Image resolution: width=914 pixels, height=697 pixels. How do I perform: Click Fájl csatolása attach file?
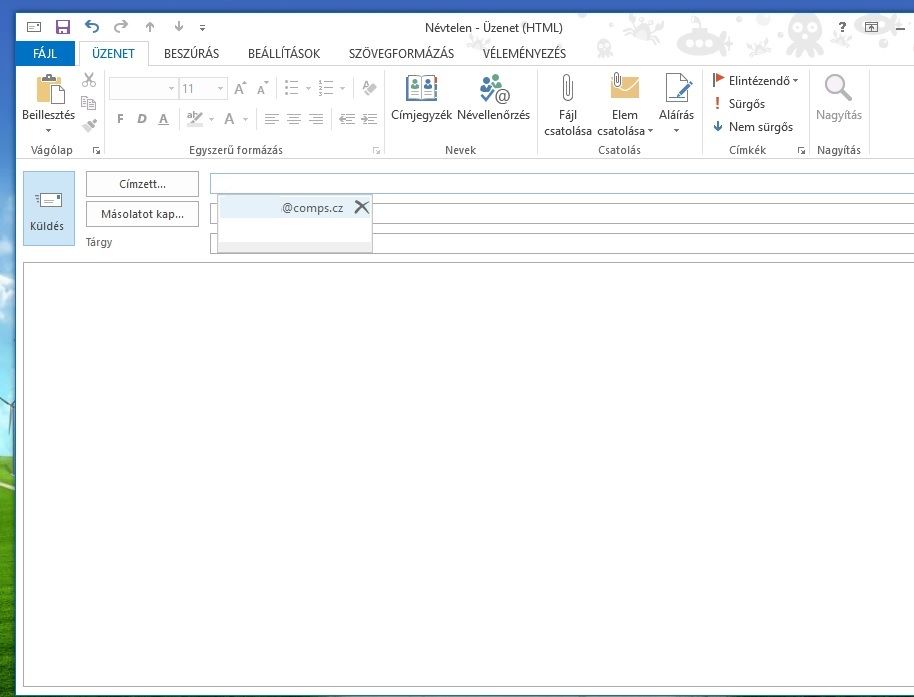(x=567, y=105)
